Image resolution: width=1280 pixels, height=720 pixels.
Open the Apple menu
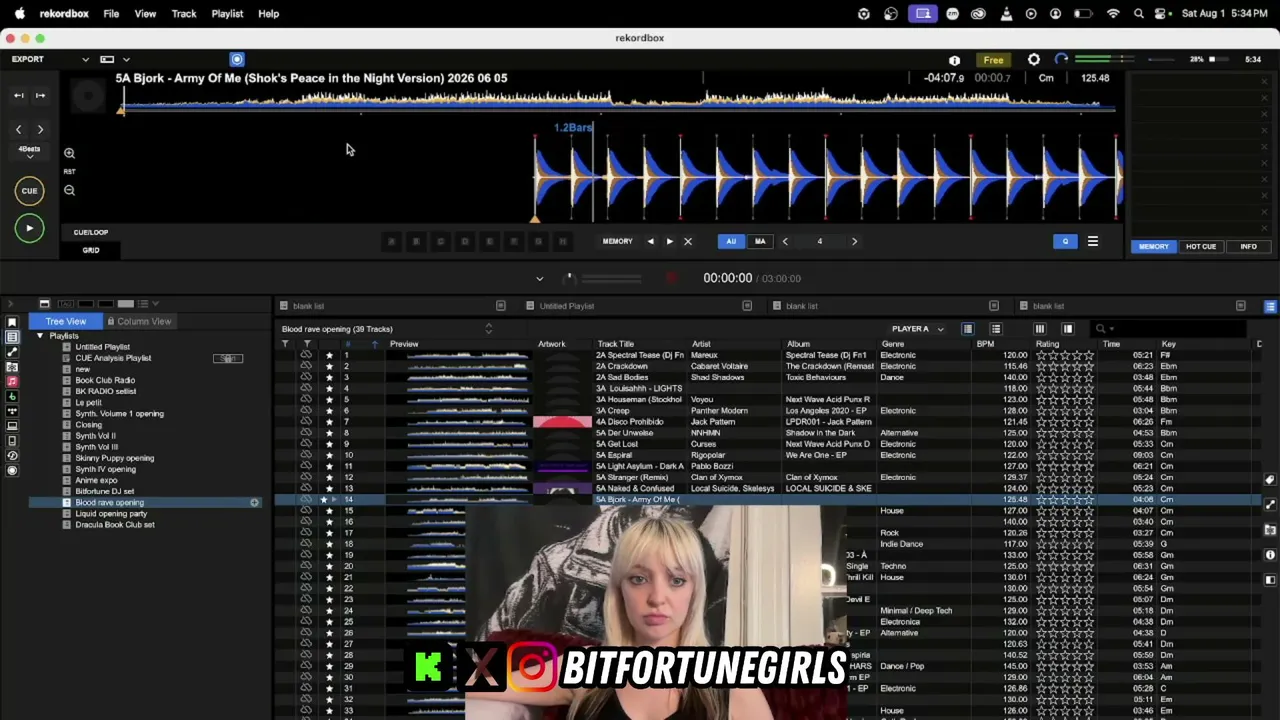click(x=19, y=14)
